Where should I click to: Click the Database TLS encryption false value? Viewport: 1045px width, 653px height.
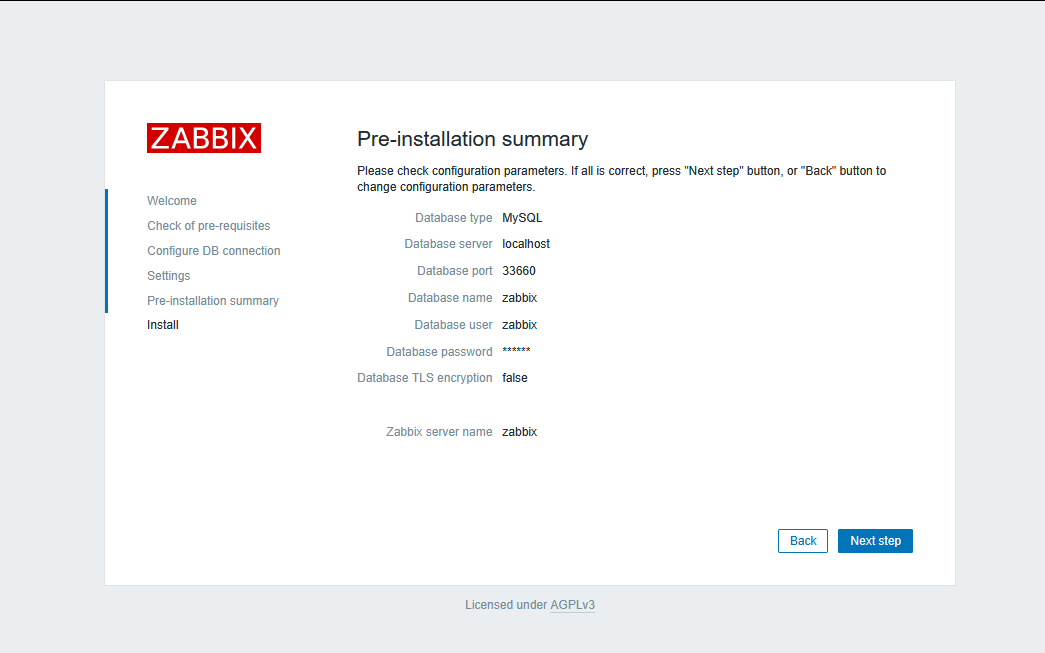[x=514, y=377]
